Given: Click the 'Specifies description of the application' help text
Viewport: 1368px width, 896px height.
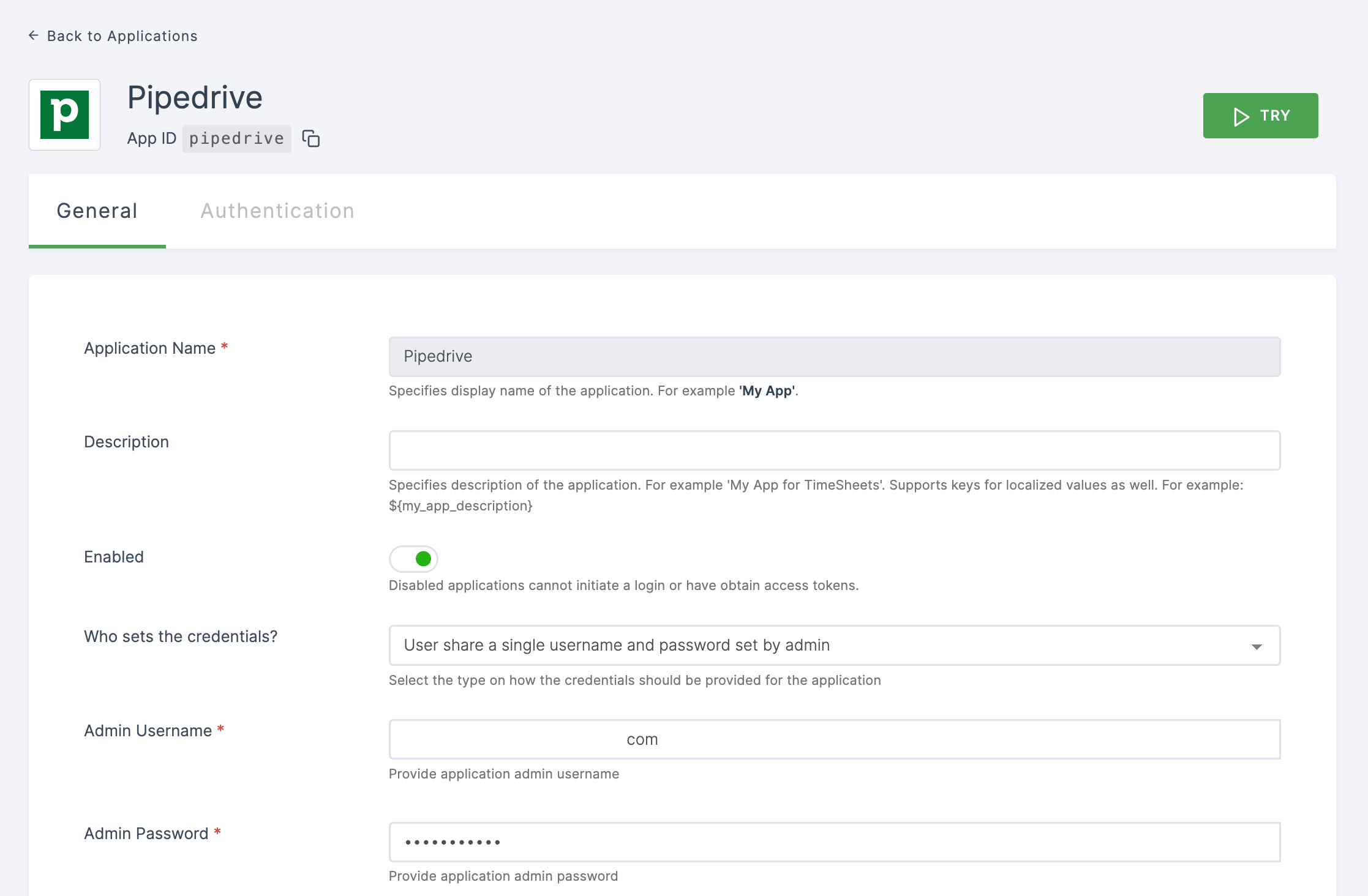Looking at the screenshot, I should pos(816,495).
